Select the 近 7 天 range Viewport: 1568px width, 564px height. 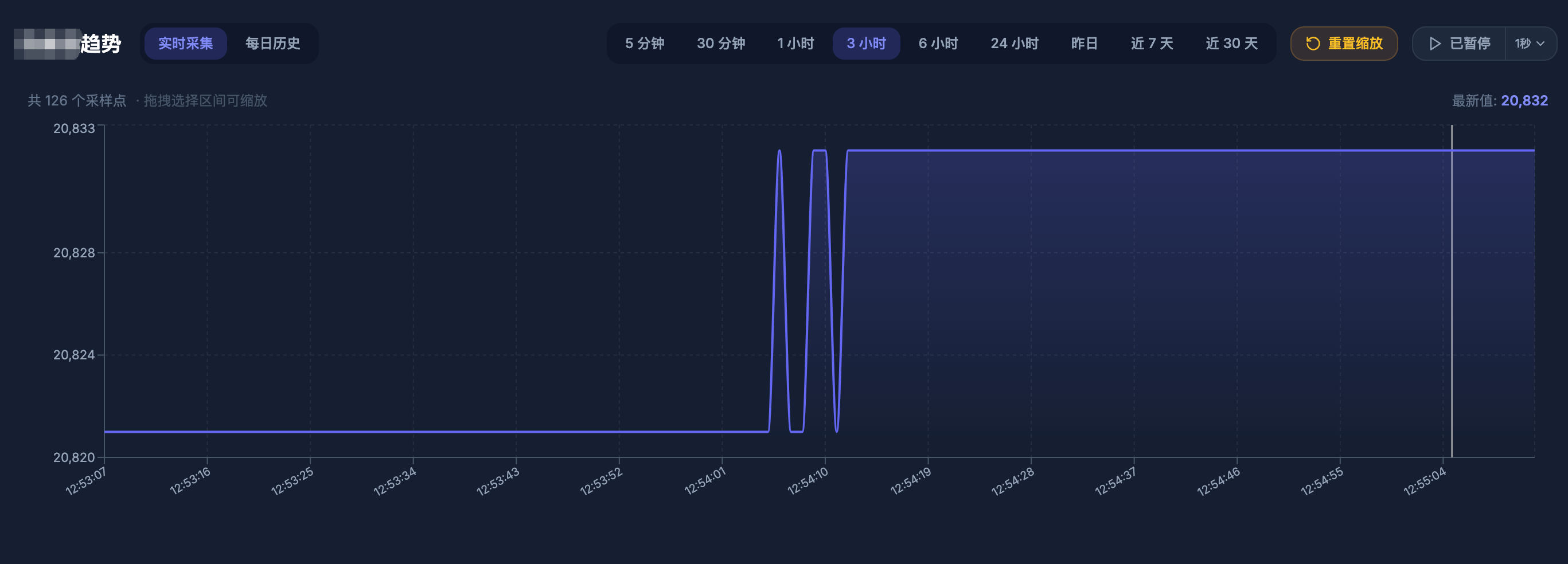(x=1152, y=44)
